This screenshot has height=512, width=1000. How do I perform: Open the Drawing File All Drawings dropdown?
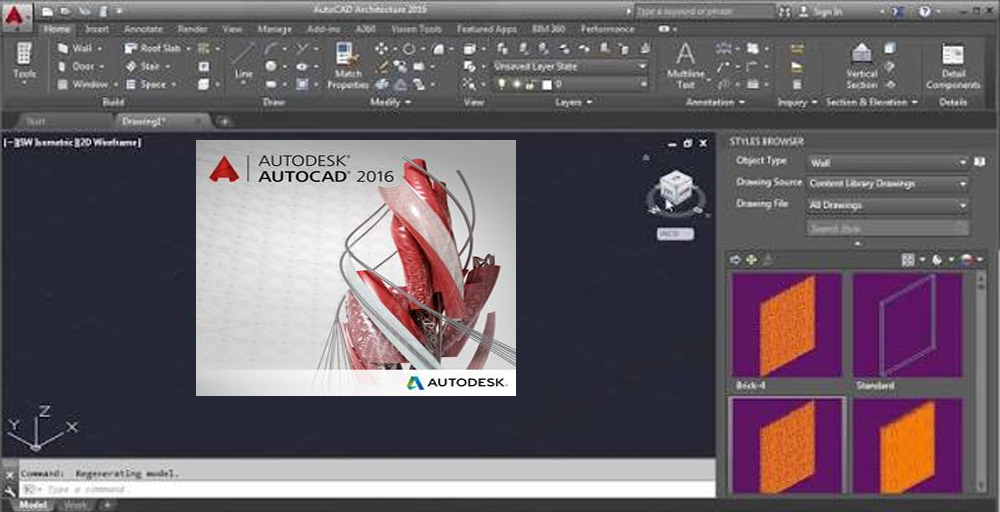point(887,205)
